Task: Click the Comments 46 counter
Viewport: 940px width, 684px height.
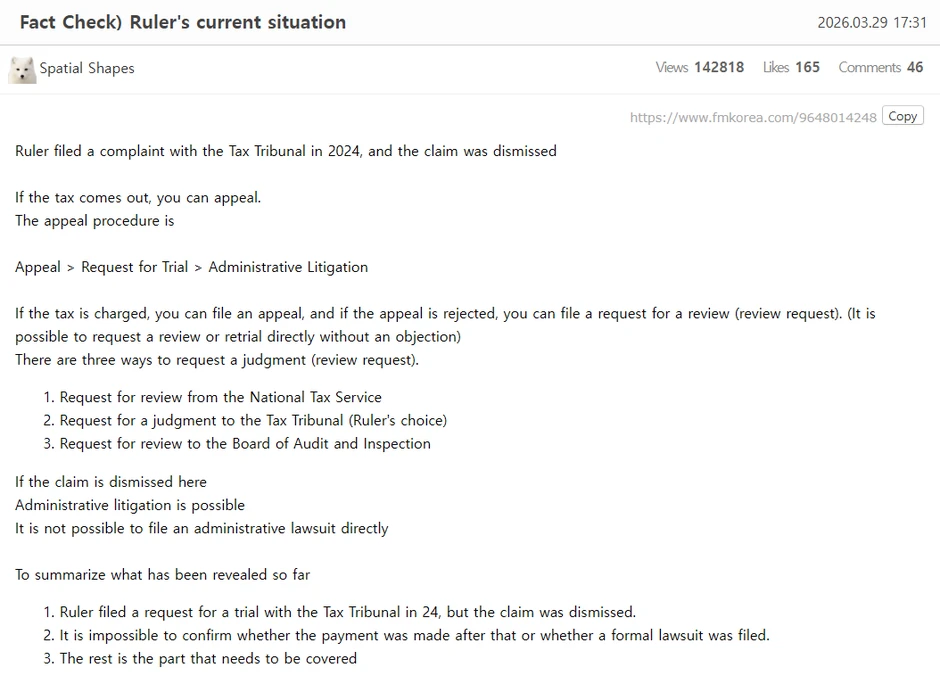Action: pyautogui.click(x=880, y=67)
